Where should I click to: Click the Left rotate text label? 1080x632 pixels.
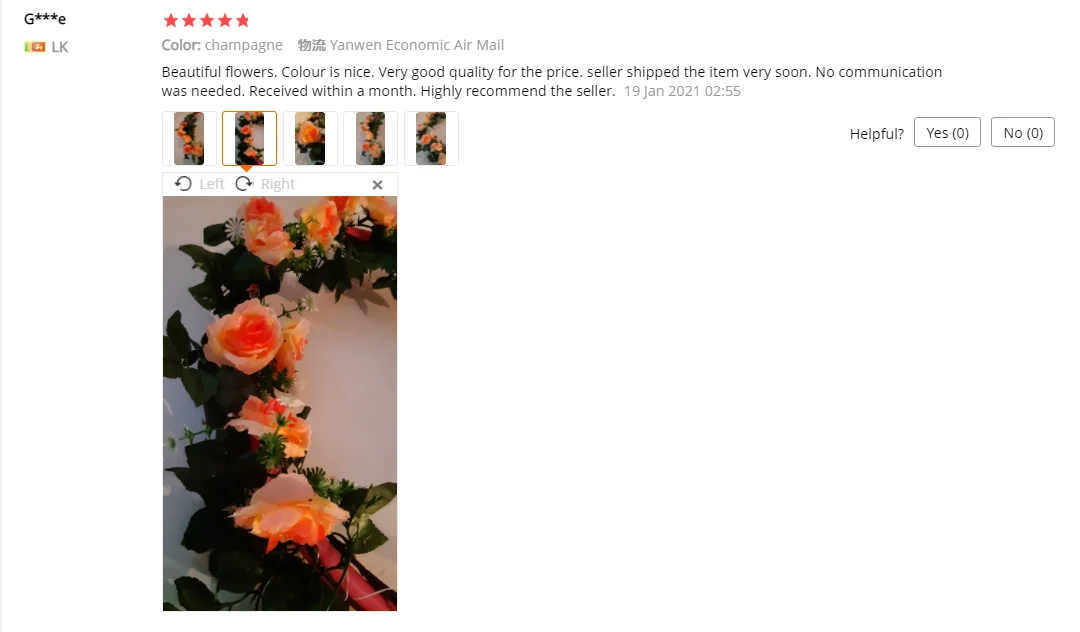click(x=211, y=184)
